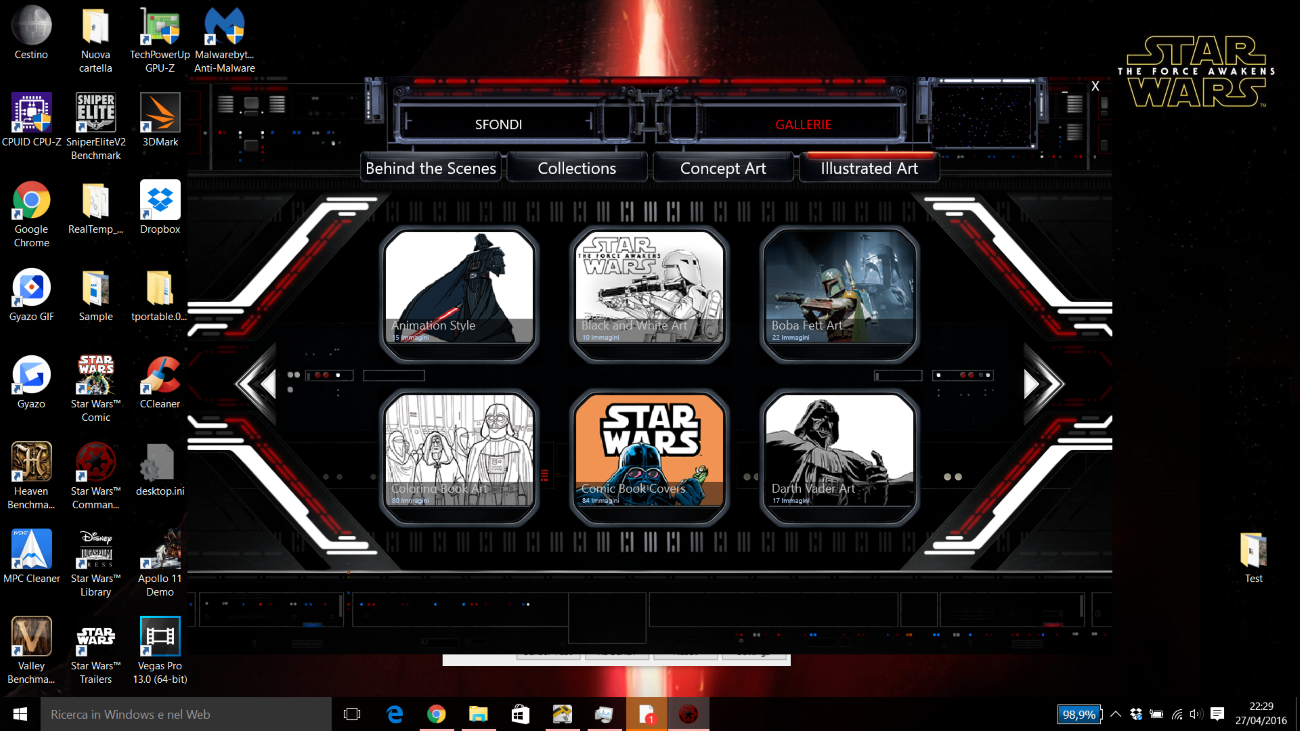Open Dropbox tray icon

tap(1136, 714)
